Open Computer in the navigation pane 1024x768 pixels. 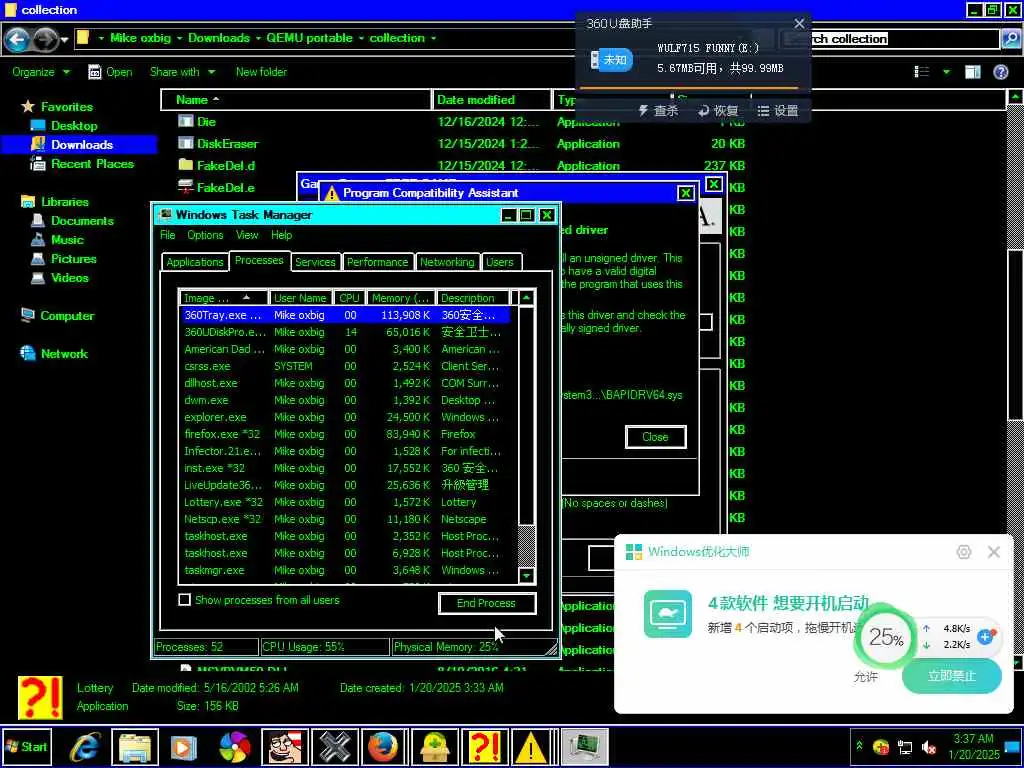coord(67,316)
